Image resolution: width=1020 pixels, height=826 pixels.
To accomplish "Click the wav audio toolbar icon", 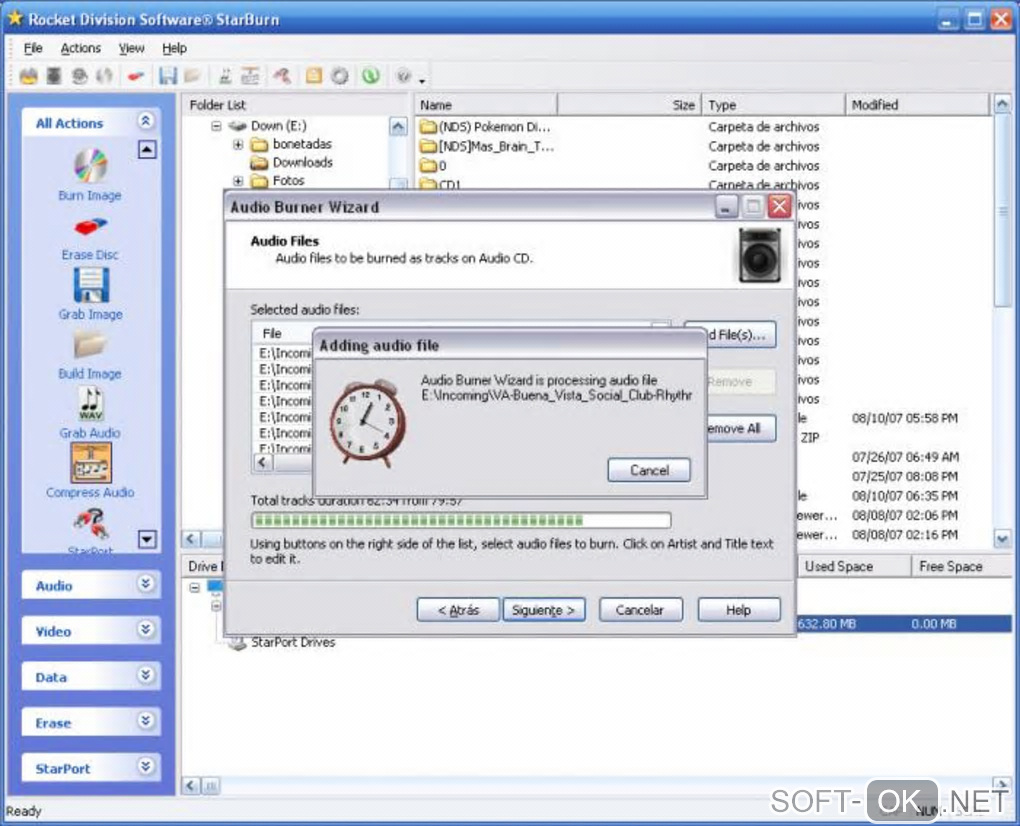I will click(225, 76).
